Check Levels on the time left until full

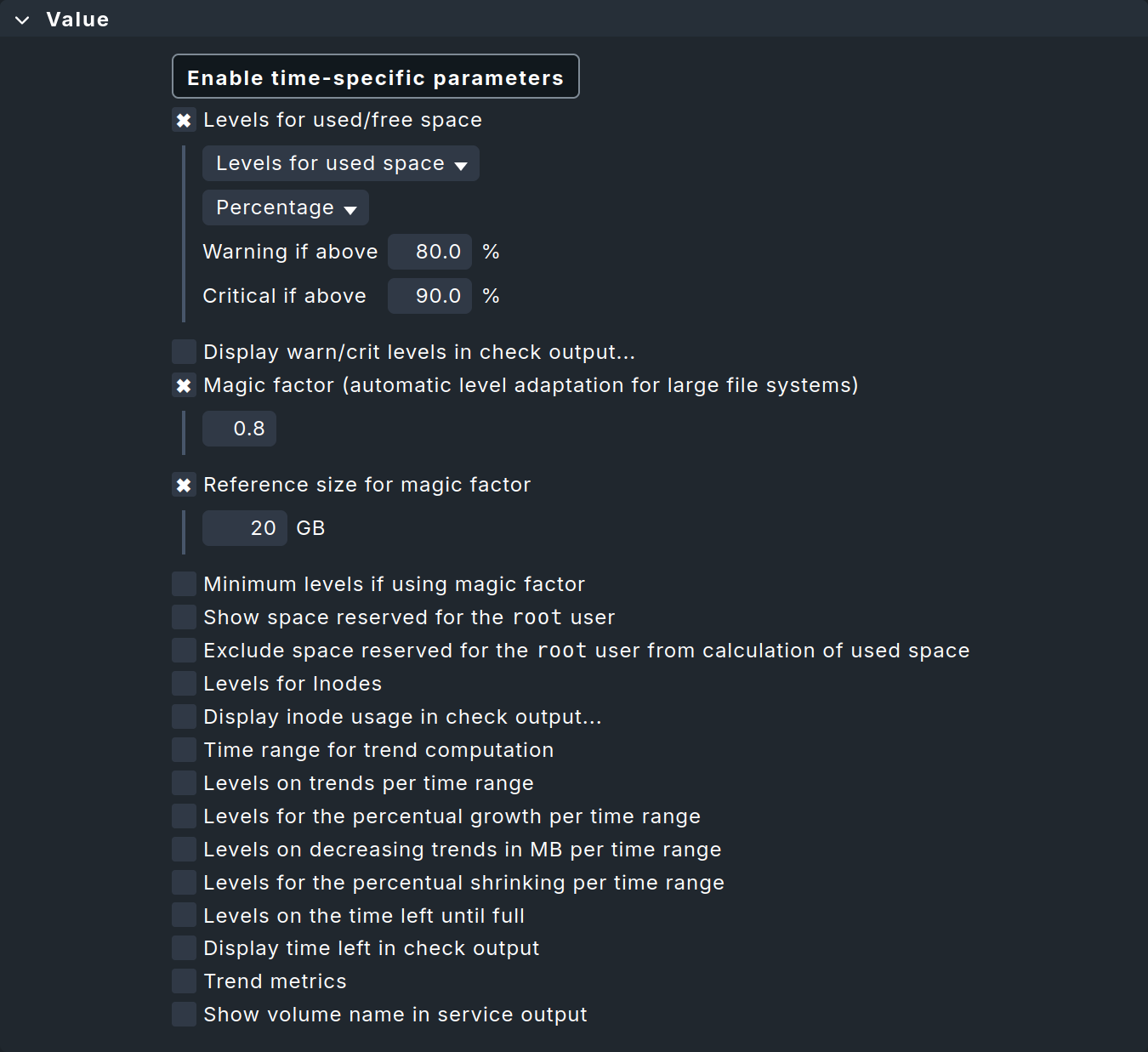pos(184,915)
